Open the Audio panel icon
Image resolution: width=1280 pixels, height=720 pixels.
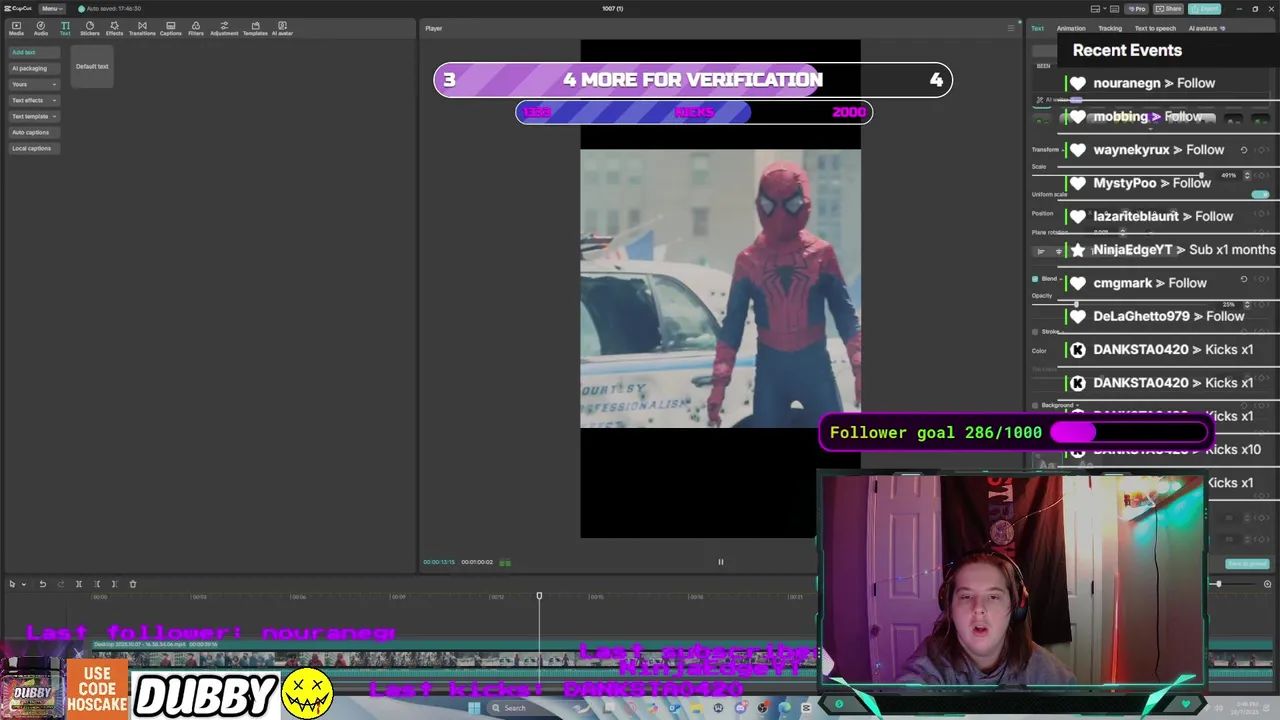tap(41, 28)
